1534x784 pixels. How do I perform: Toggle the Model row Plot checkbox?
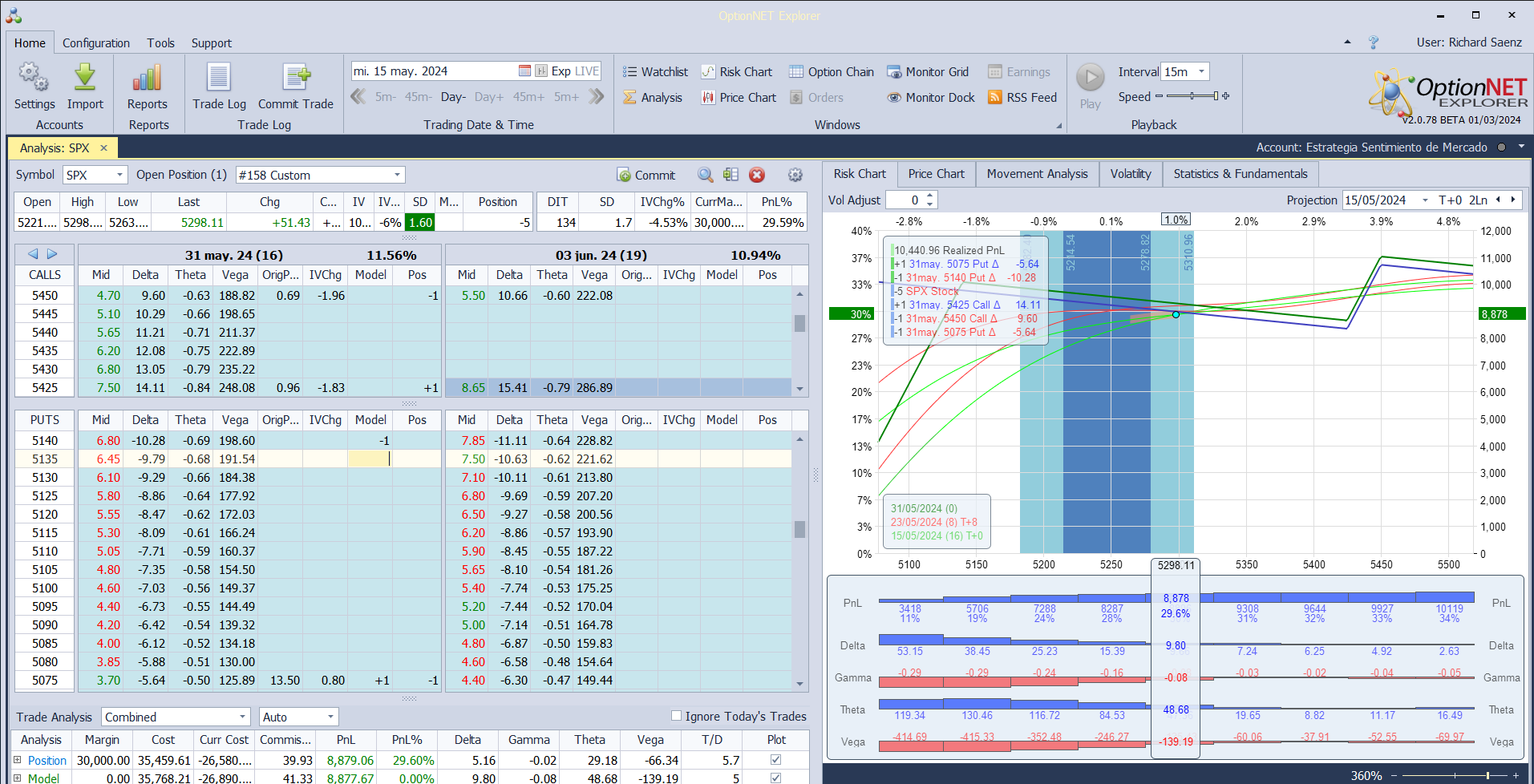tap(775, 778)
